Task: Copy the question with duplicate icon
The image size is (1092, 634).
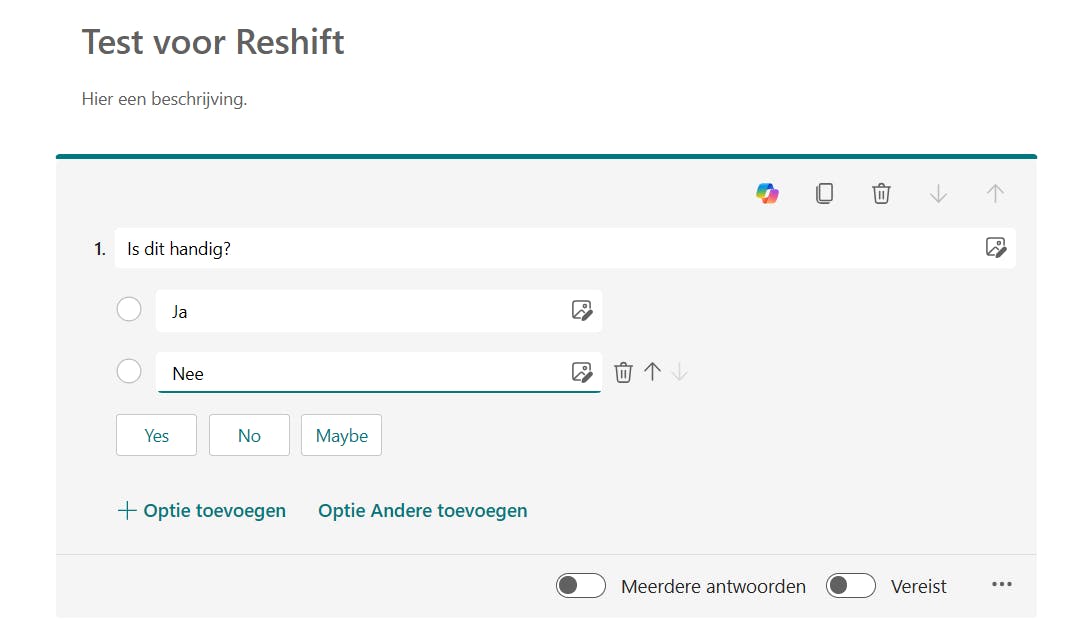Action: click(824, 193)
